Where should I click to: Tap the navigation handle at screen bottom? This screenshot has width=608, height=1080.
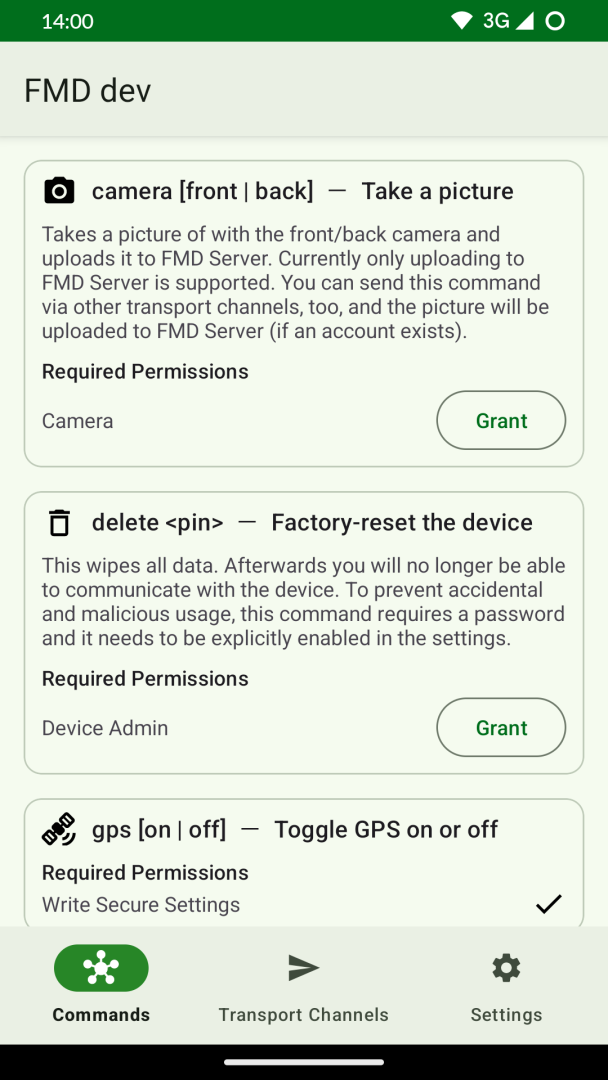point(304,1061)
